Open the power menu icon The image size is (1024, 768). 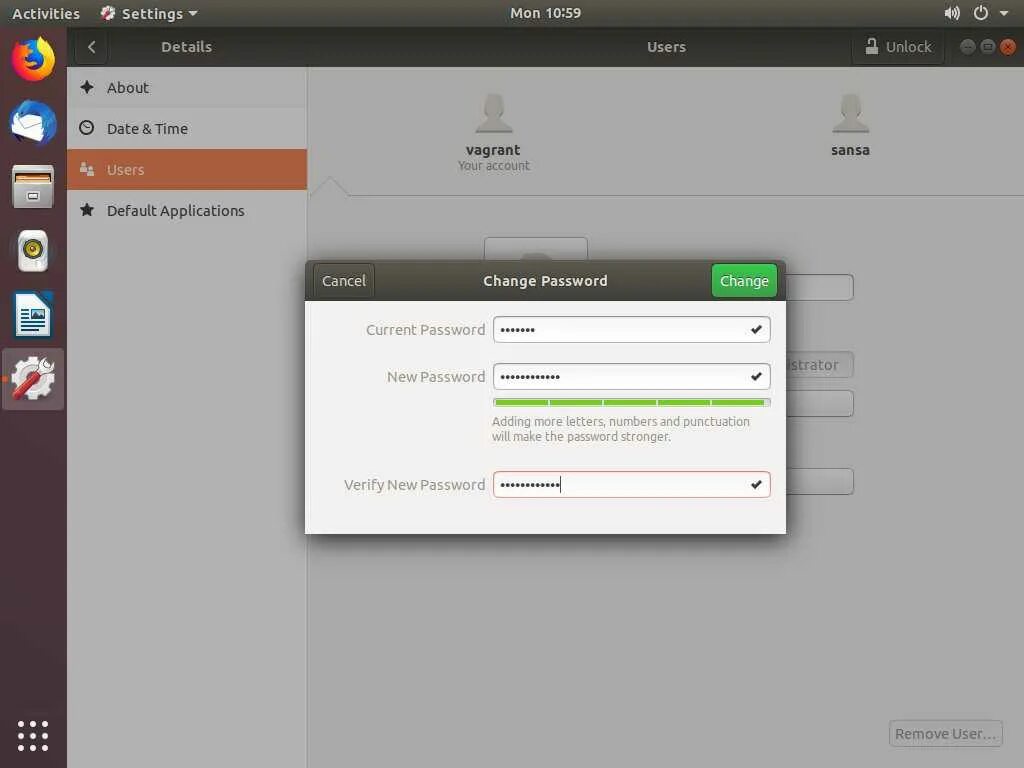(x=981, y=13)
